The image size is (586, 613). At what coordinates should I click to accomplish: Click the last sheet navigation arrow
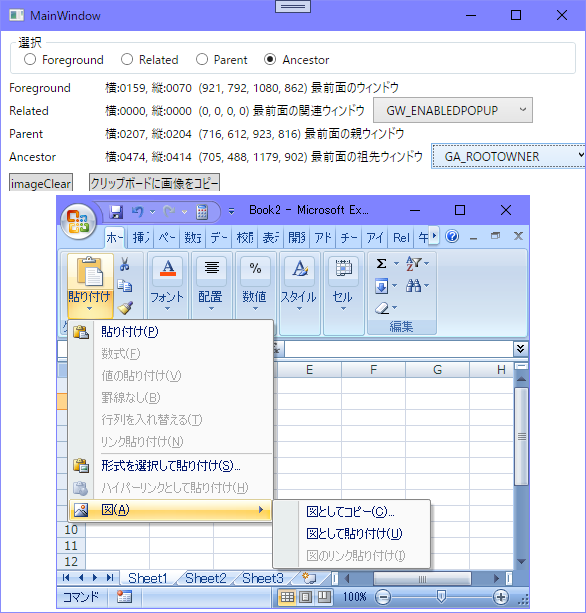(110, 578)
